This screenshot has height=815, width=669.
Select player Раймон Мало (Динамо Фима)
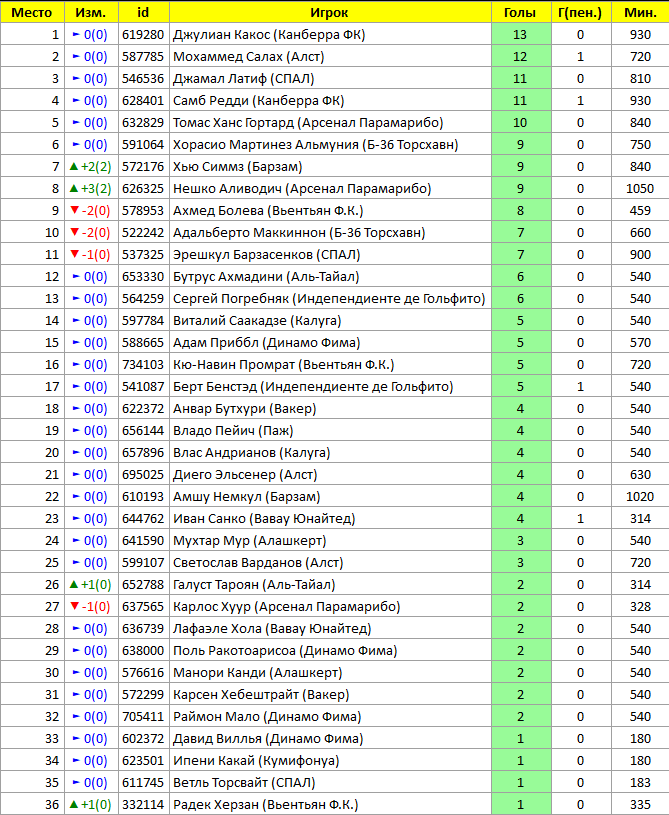pos(267,717)
